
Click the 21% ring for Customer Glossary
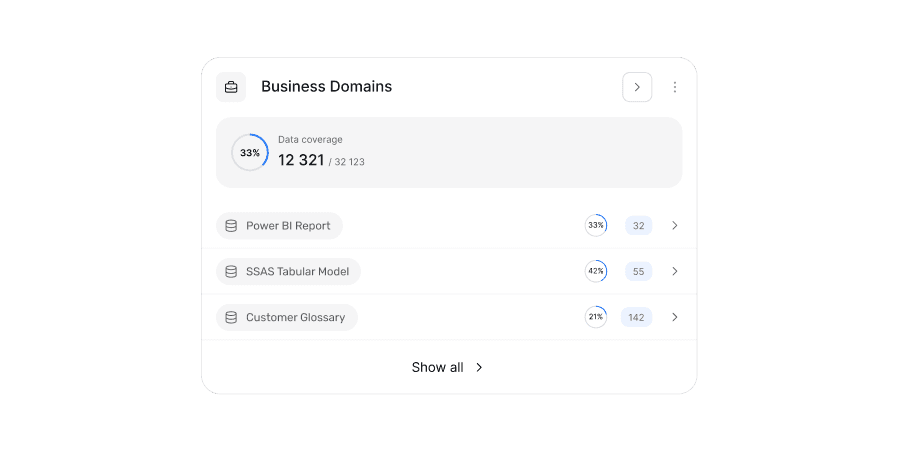[x=596, y=318]
